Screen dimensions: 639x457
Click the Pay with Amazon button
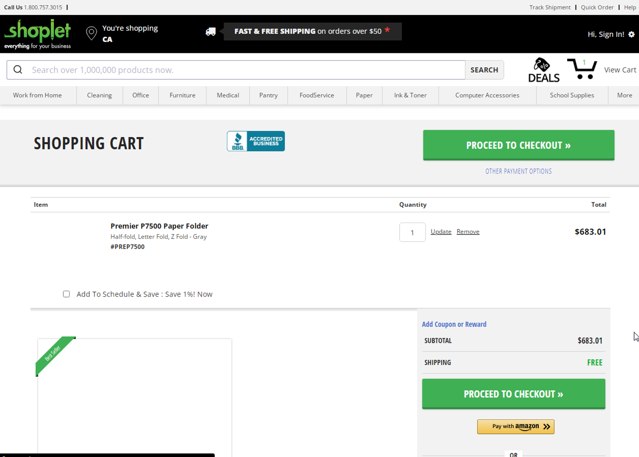point(516,426)
